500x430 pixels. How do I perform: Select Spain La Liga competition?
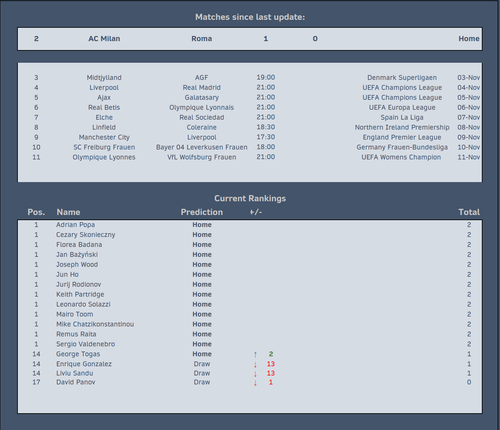point(402,117)
